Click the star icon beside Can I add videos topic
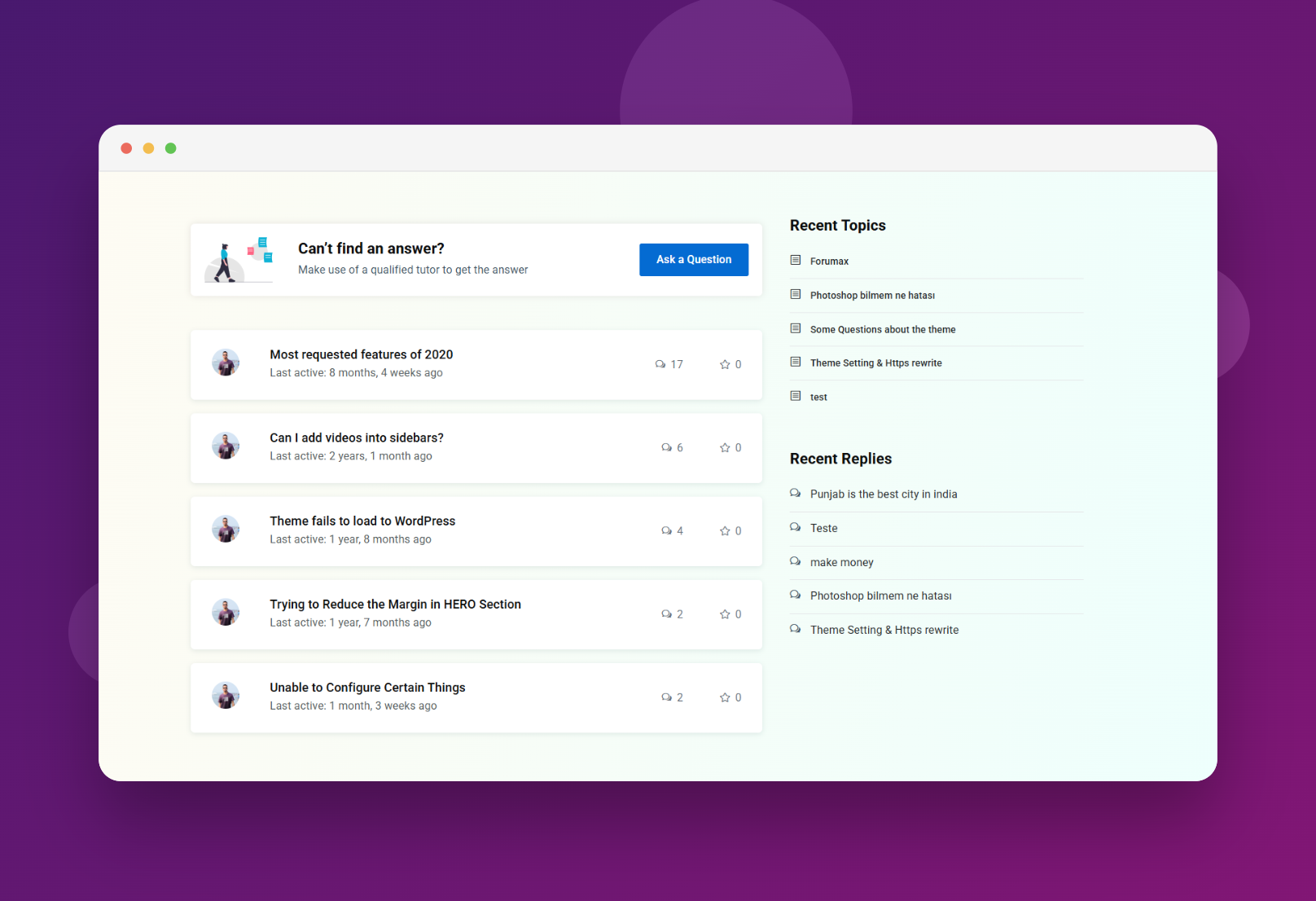1316x901 pixels. (725, 447)
